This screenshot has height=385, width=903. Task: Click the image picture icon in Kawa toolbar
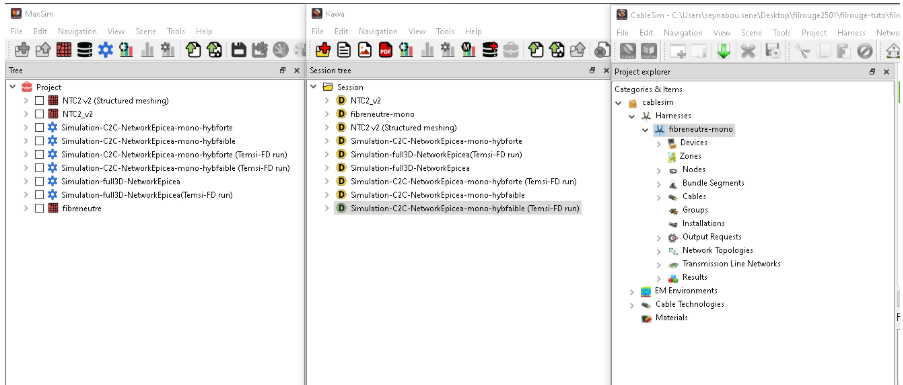(365, 50)
